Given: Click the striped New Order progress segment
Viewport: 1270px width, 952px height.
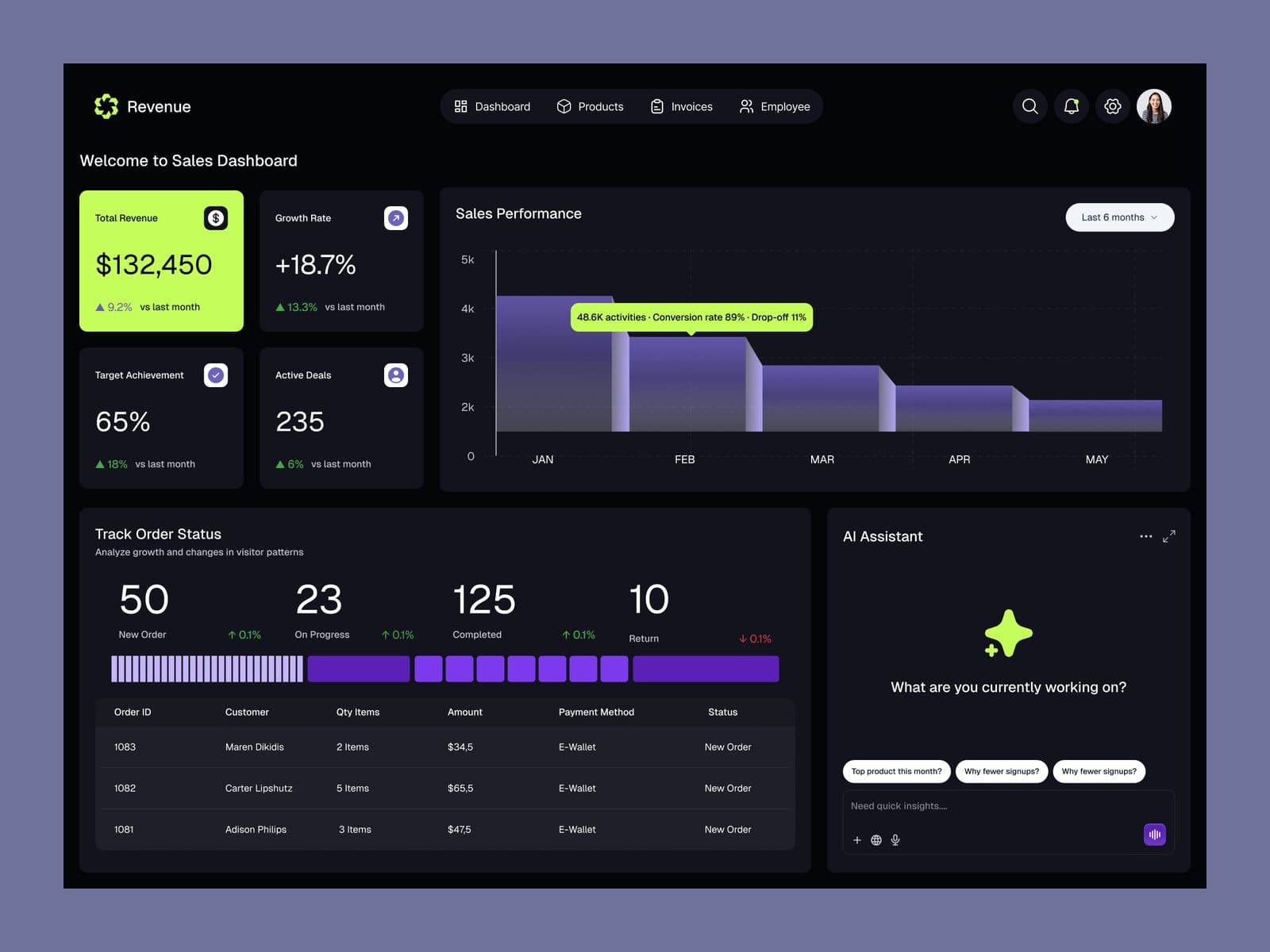Looking at the screenshot, I should click(x=207, y=669).
